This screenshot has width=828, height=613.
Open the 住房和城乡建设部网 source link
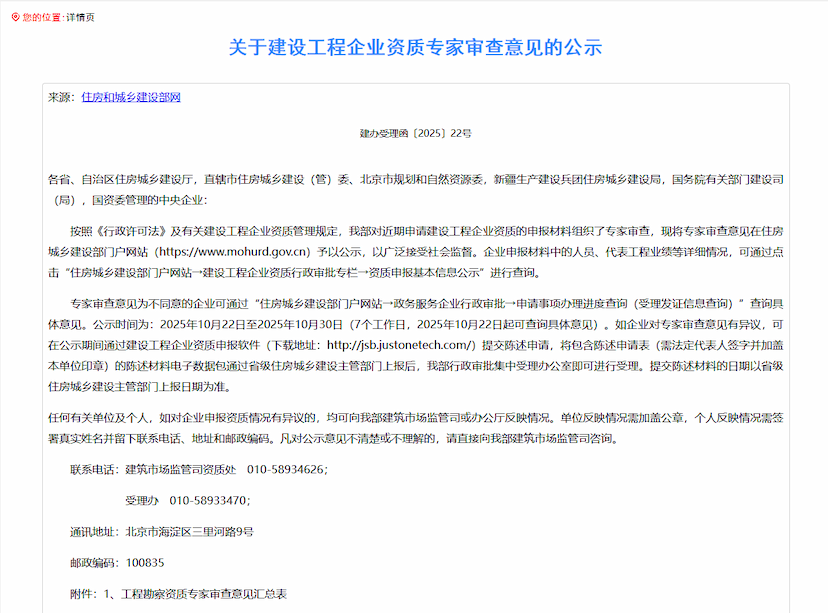click(x=130, y=97)
